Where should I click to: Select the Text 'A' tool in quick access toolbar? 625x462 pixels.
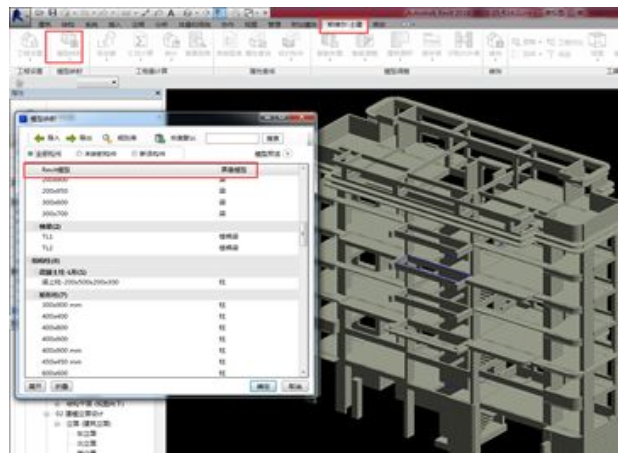pos(171,14)
